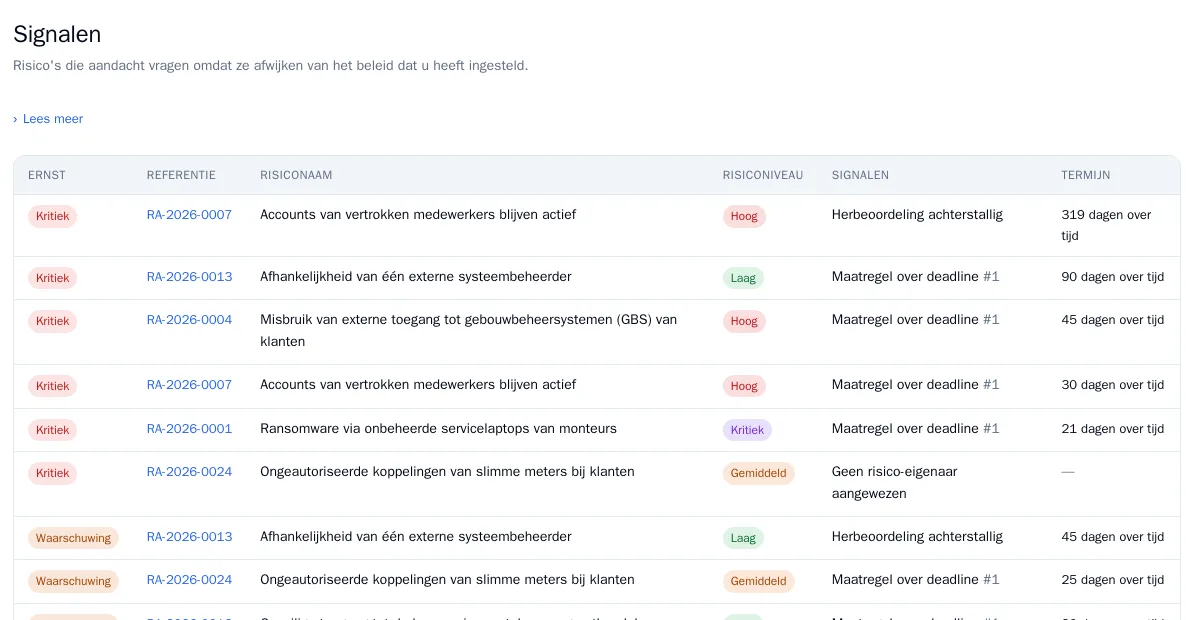Sort by the Signalen column header
Image resolution: width=1200 pixels, height=620 pixels.
pos(860,175)
